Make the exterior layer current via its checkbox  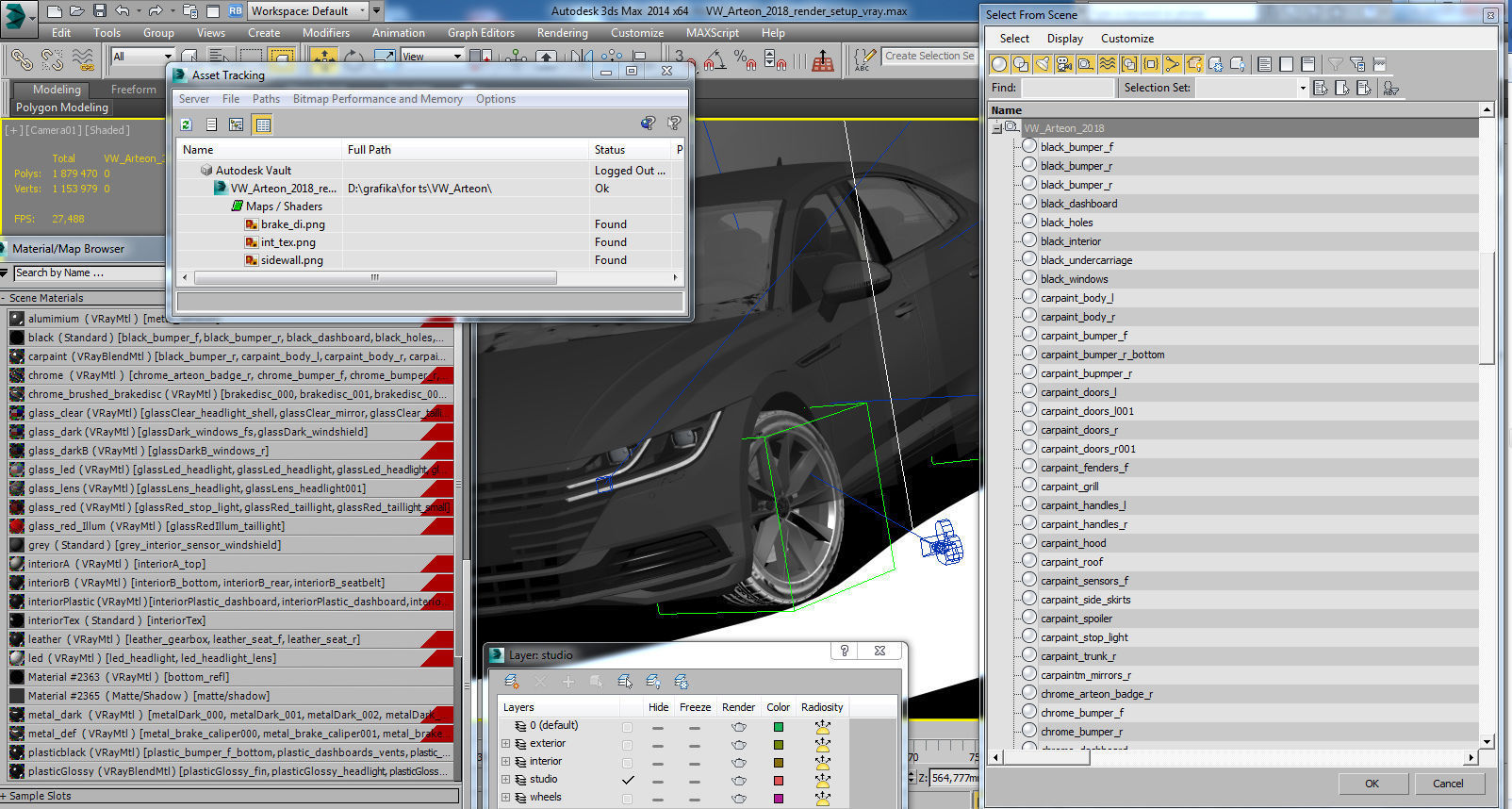[x=628, y=744]
